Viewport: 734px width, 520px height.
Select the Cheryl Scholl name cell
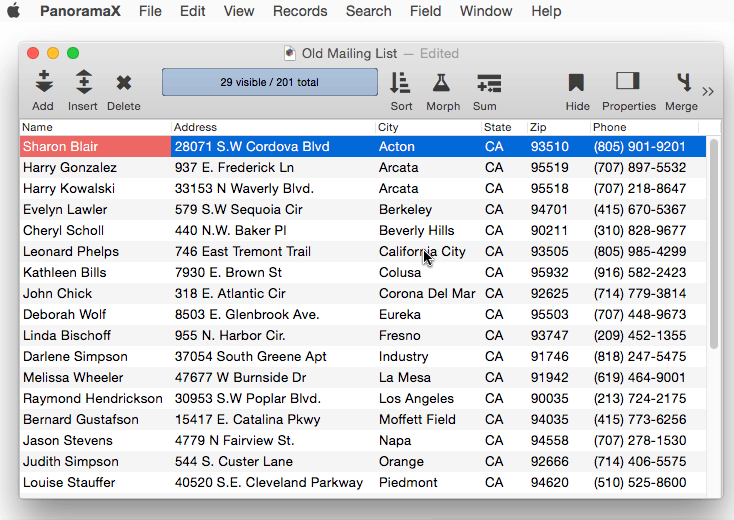point(95,231)
